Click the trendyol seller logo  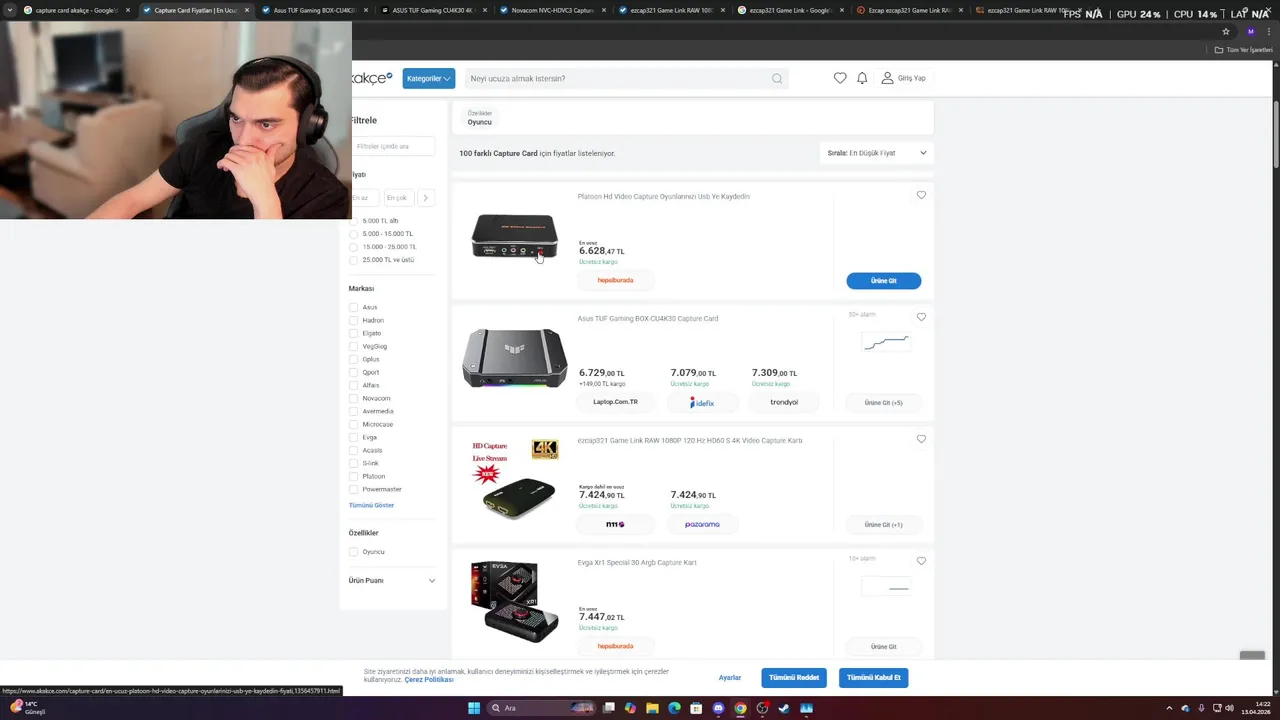tap(784, 402)
